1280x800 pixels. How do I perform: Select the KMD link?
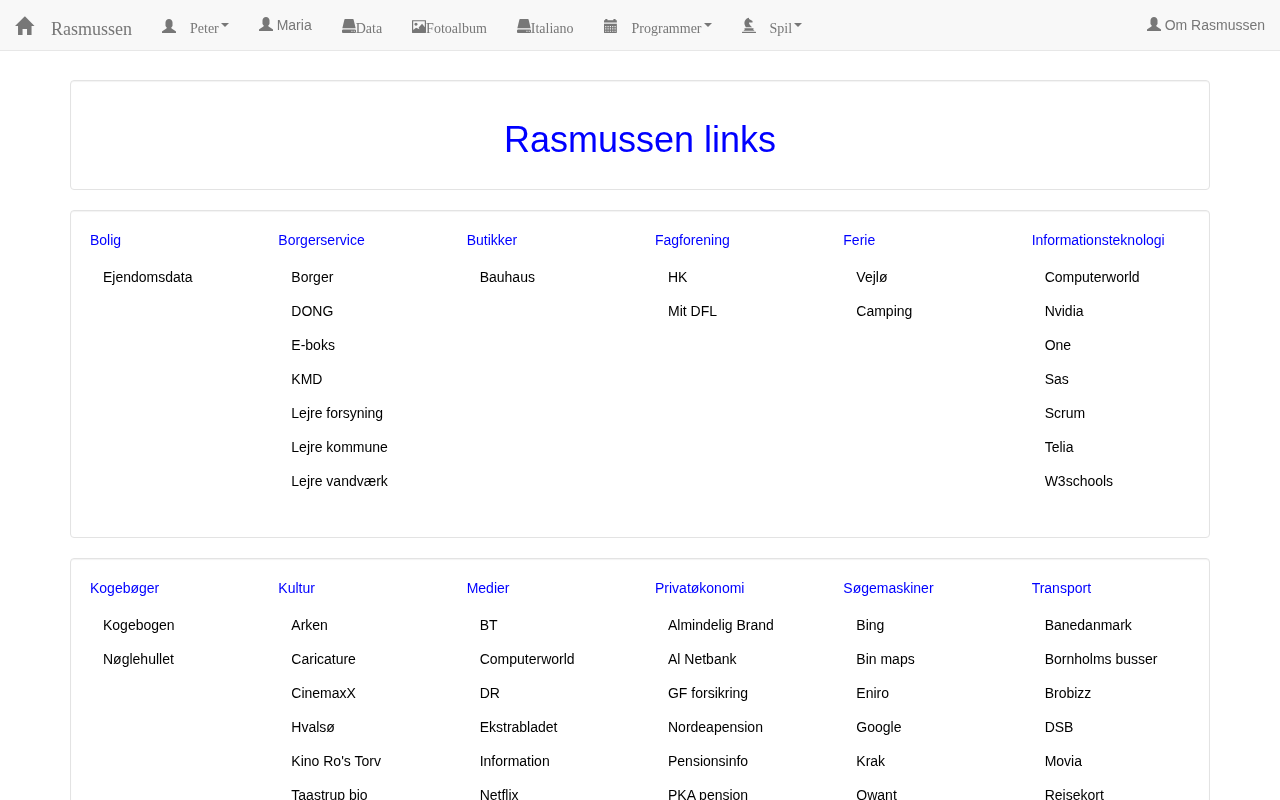click(x=307, y=379)
